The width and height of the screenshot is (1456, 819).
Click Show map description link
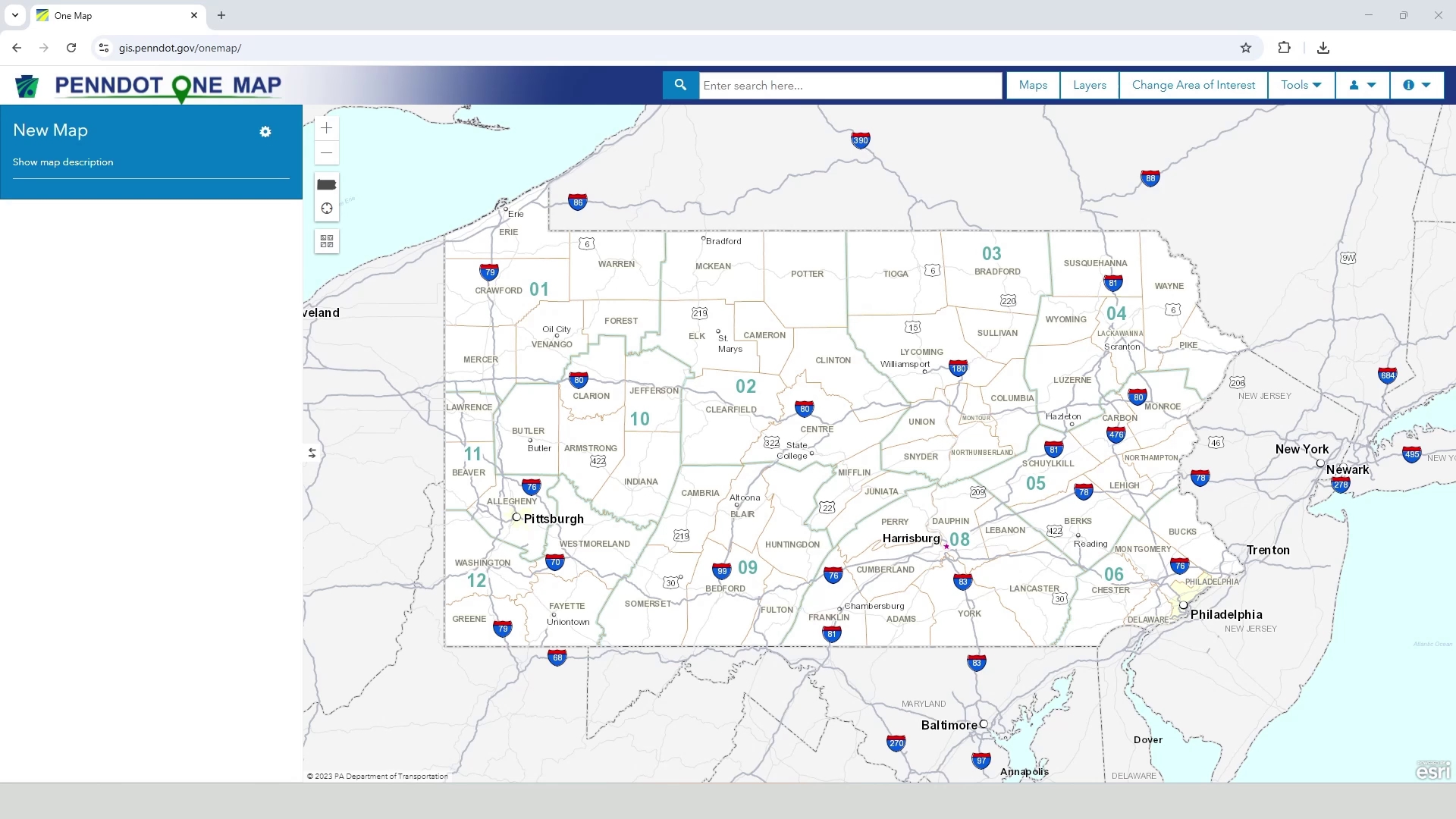pos(63,162)
